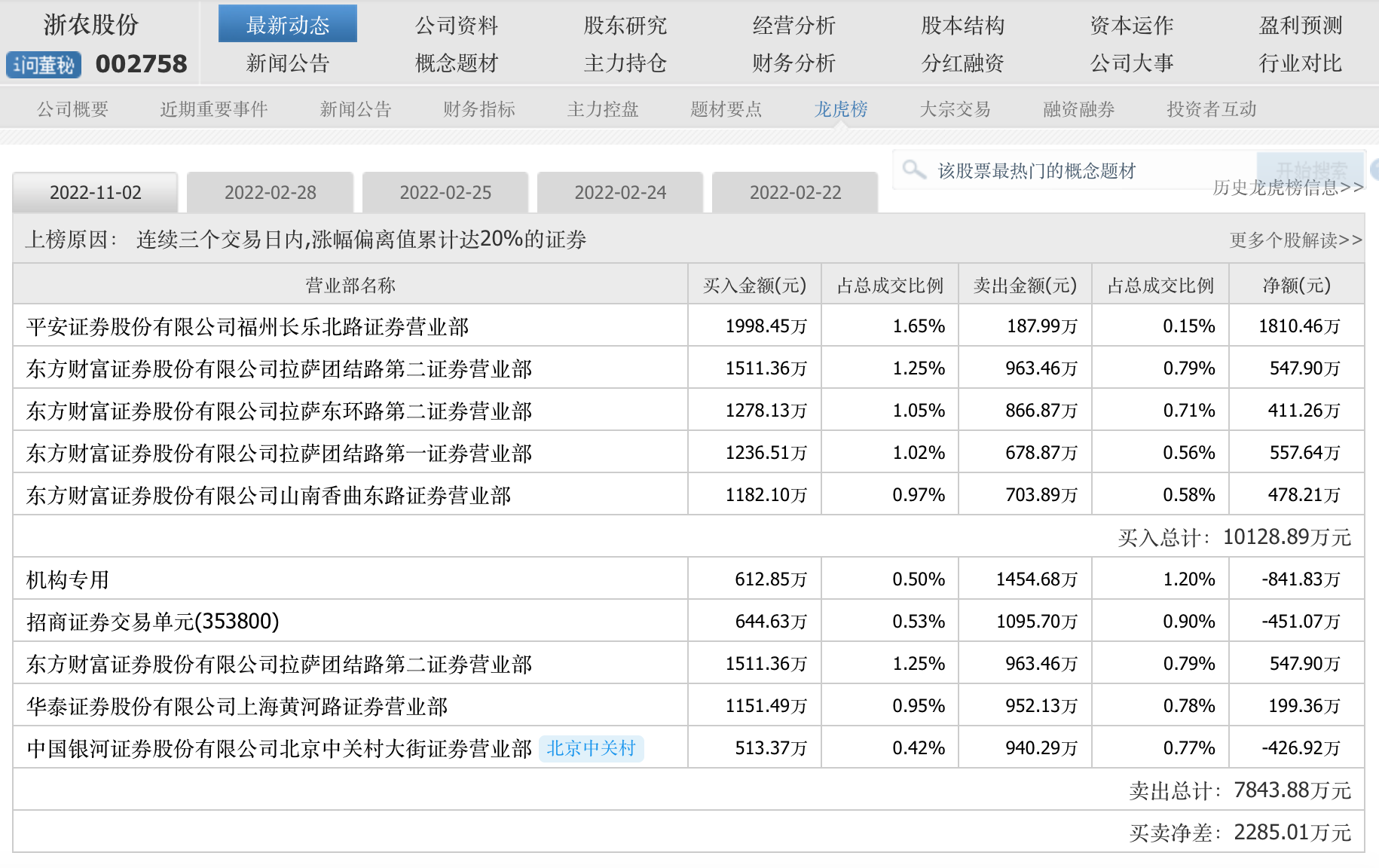Select the 2022-11-02 date tab
Screen dimensions: 1379x868
[96, 193]
